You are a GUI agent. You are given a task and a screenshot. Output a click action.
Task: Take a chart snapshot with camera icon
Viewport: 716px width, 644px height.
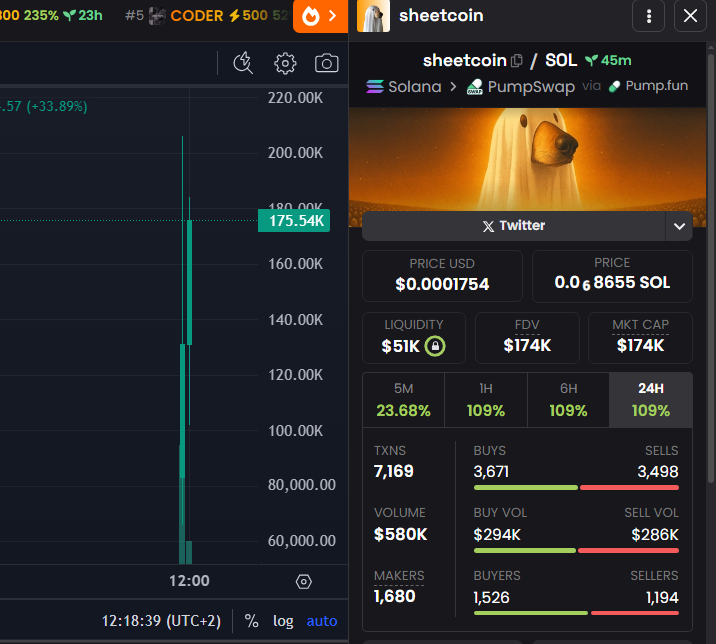[326, 63]
